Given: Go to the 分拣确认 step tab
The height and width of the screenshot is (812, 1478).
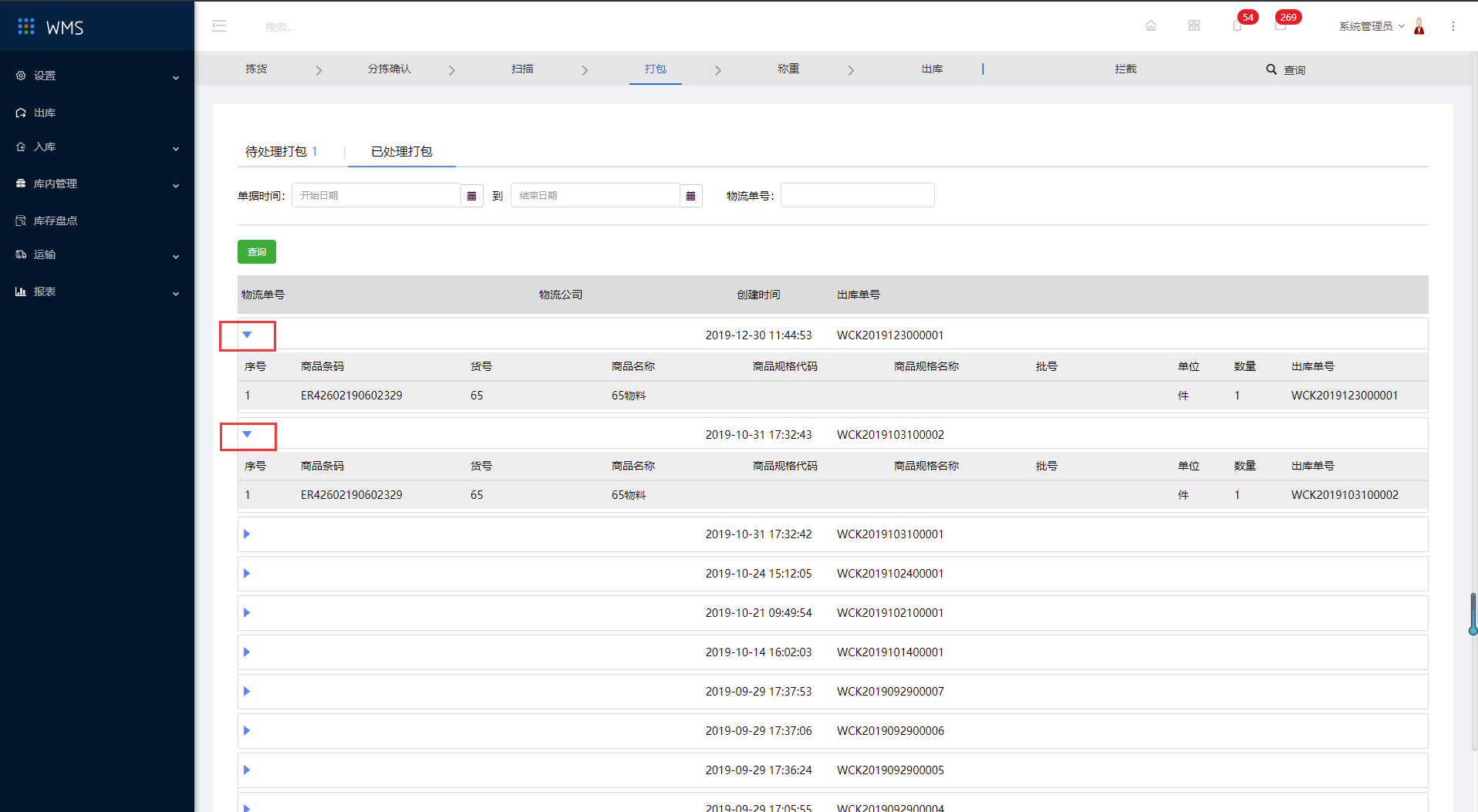Looking at the screenshot, I should click(x=390, y=69).
